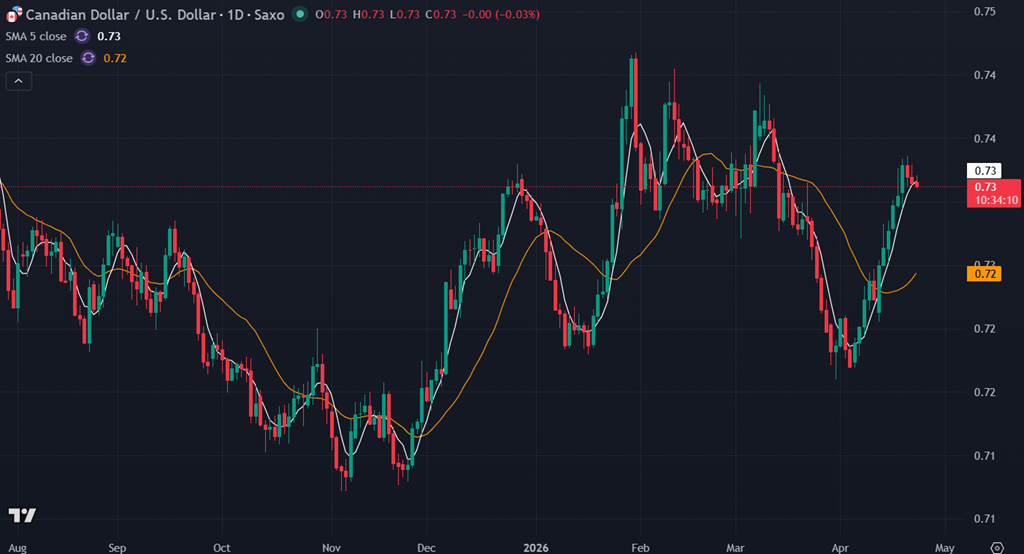This screenshot has width=1024, height=554.
Task: Click the green market status dot
Action: (x=299, y=15)
